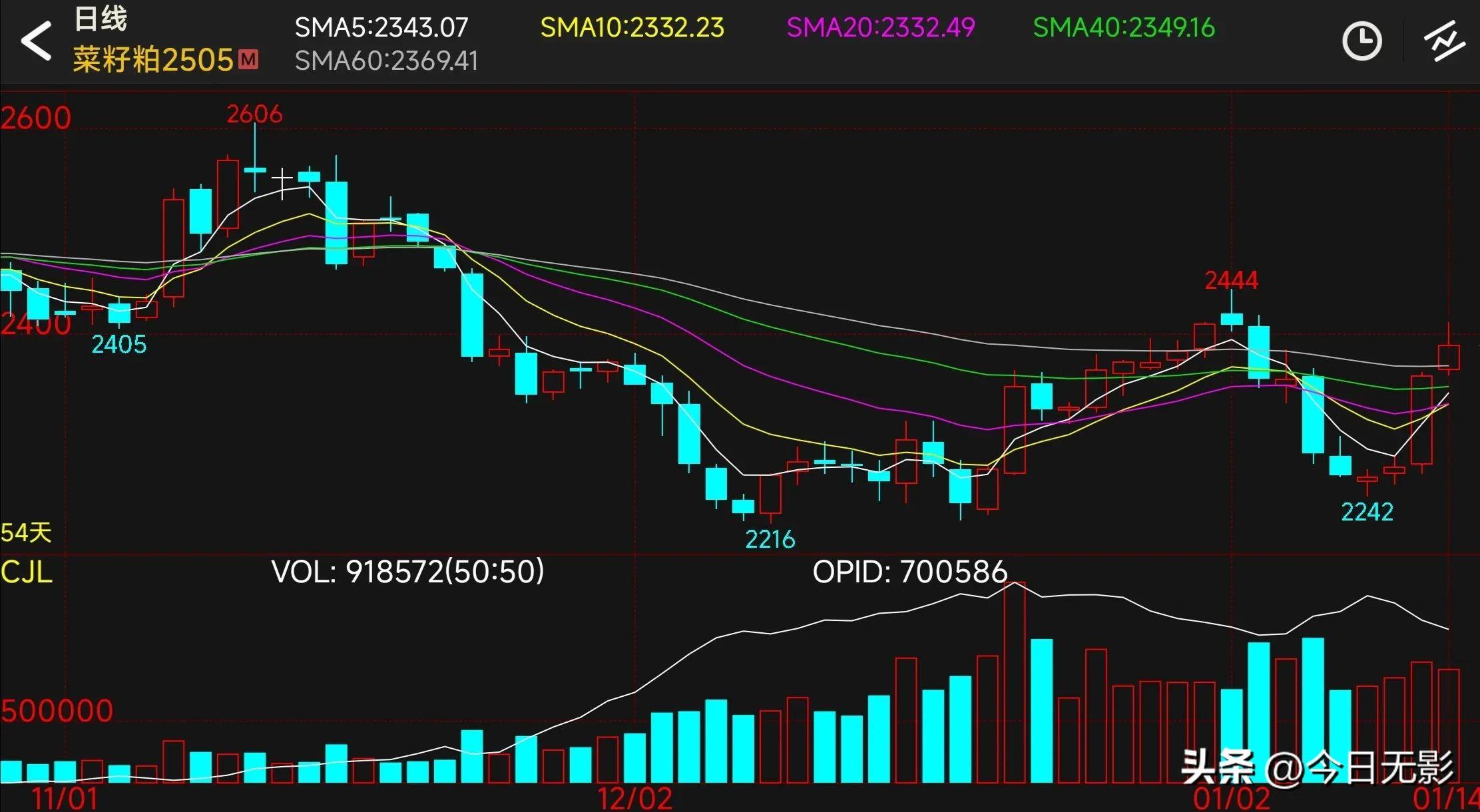This screenshot has width=1480, height=812.
Task: Tap the 500000 volume axis label
Action: [x=57, y=711]
